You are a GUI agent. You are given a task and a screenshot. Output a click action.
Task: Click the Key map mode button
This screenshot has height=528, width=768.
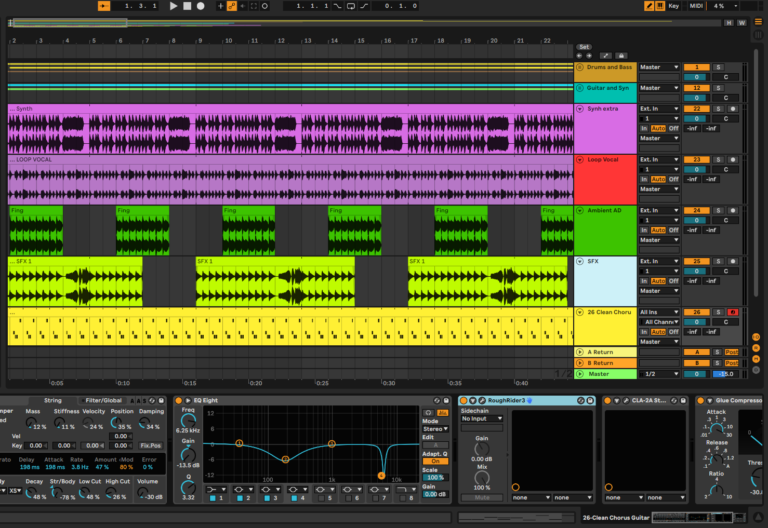674,6
